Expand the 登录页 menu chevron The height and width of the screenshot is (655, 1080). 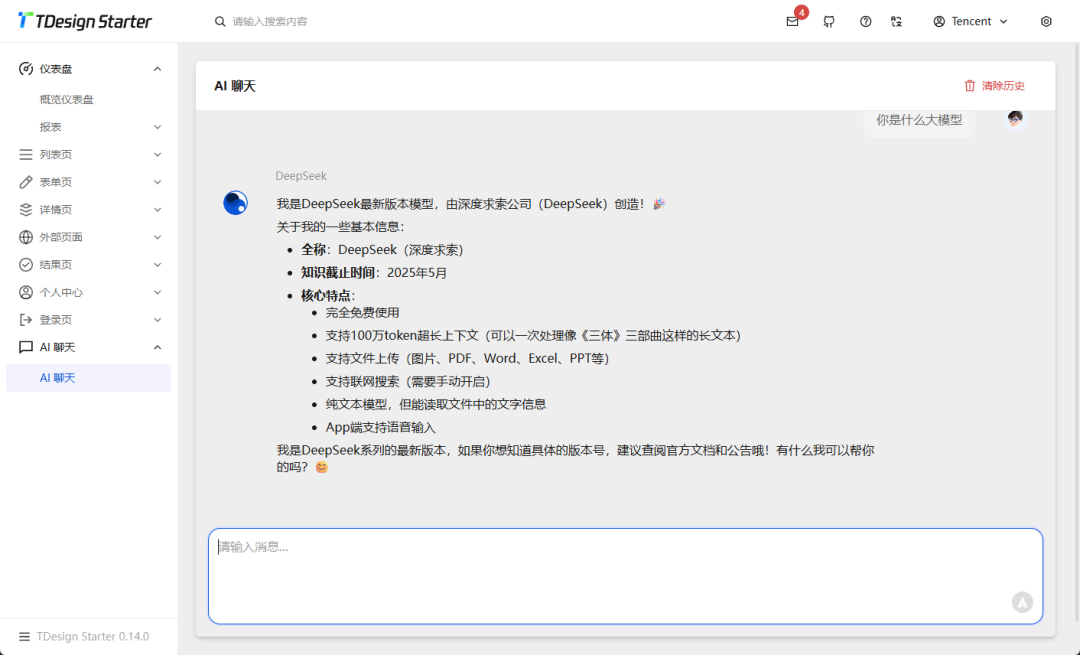click(x=157, y=320)
